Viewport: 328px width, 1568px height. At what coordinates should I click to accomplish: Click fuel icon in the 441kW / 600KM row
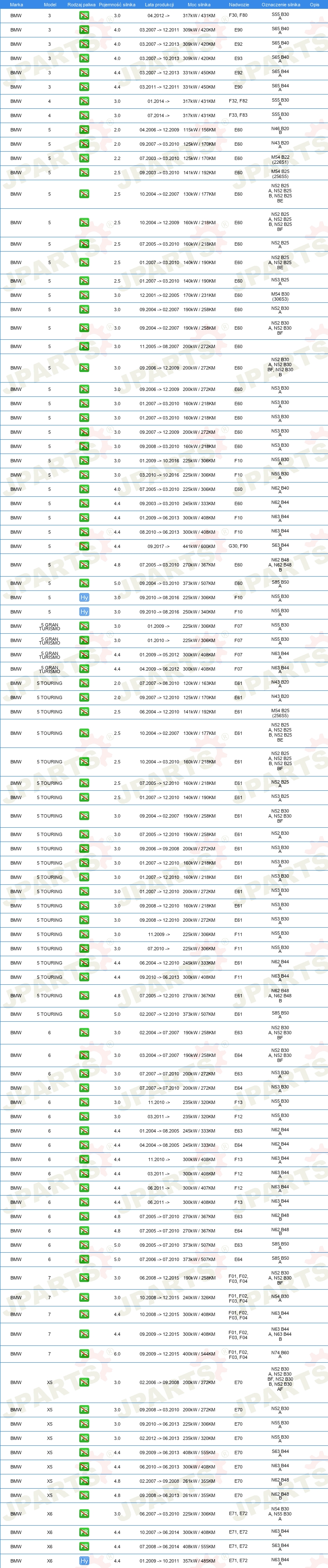(84, 546)
